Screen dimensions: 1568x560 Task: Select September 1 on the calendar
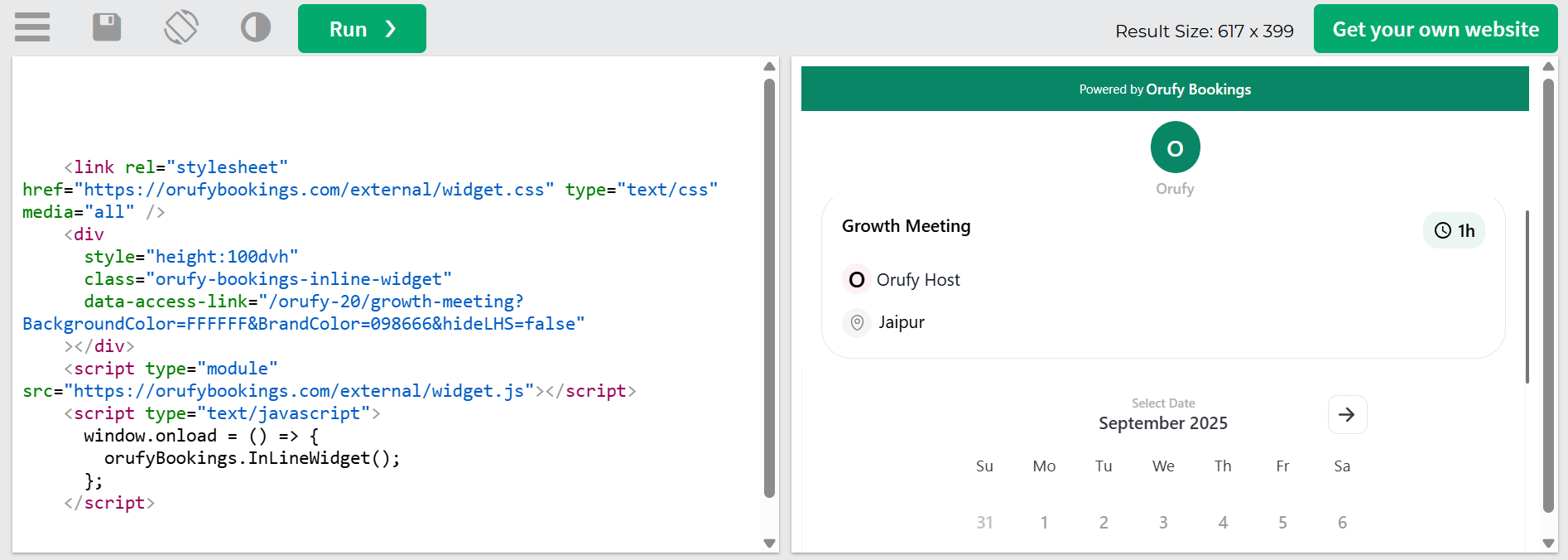[x=1044, y=523]
